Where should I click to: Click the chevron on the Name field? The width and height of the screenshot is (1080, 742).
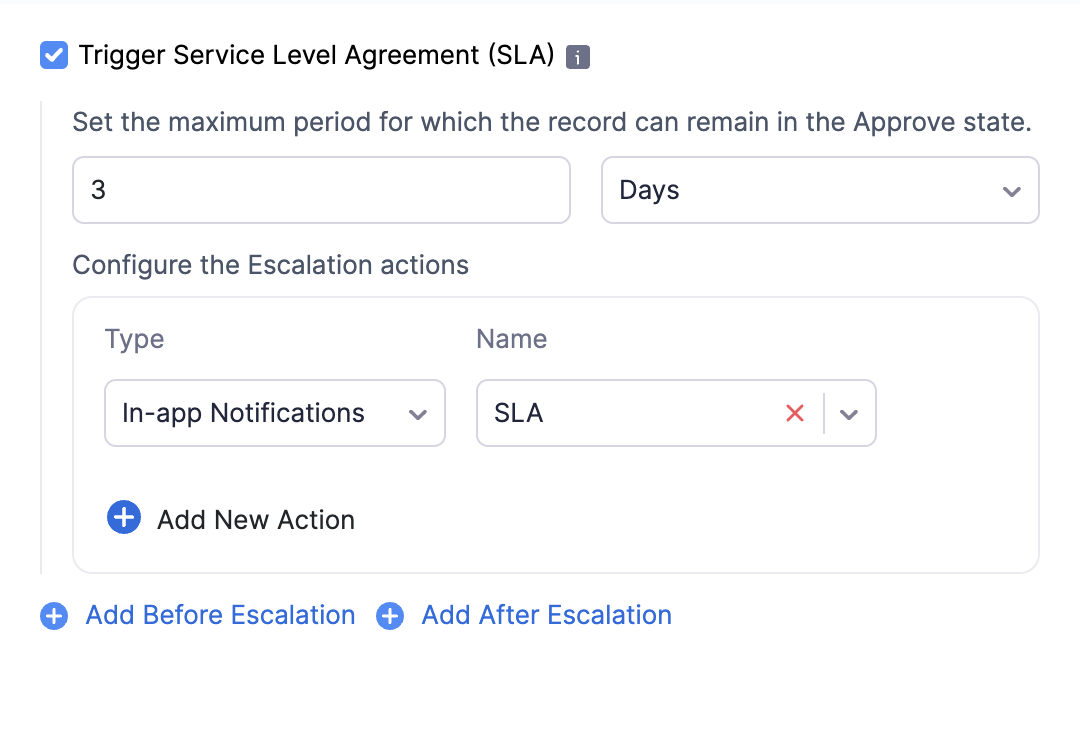coord(849,413)
